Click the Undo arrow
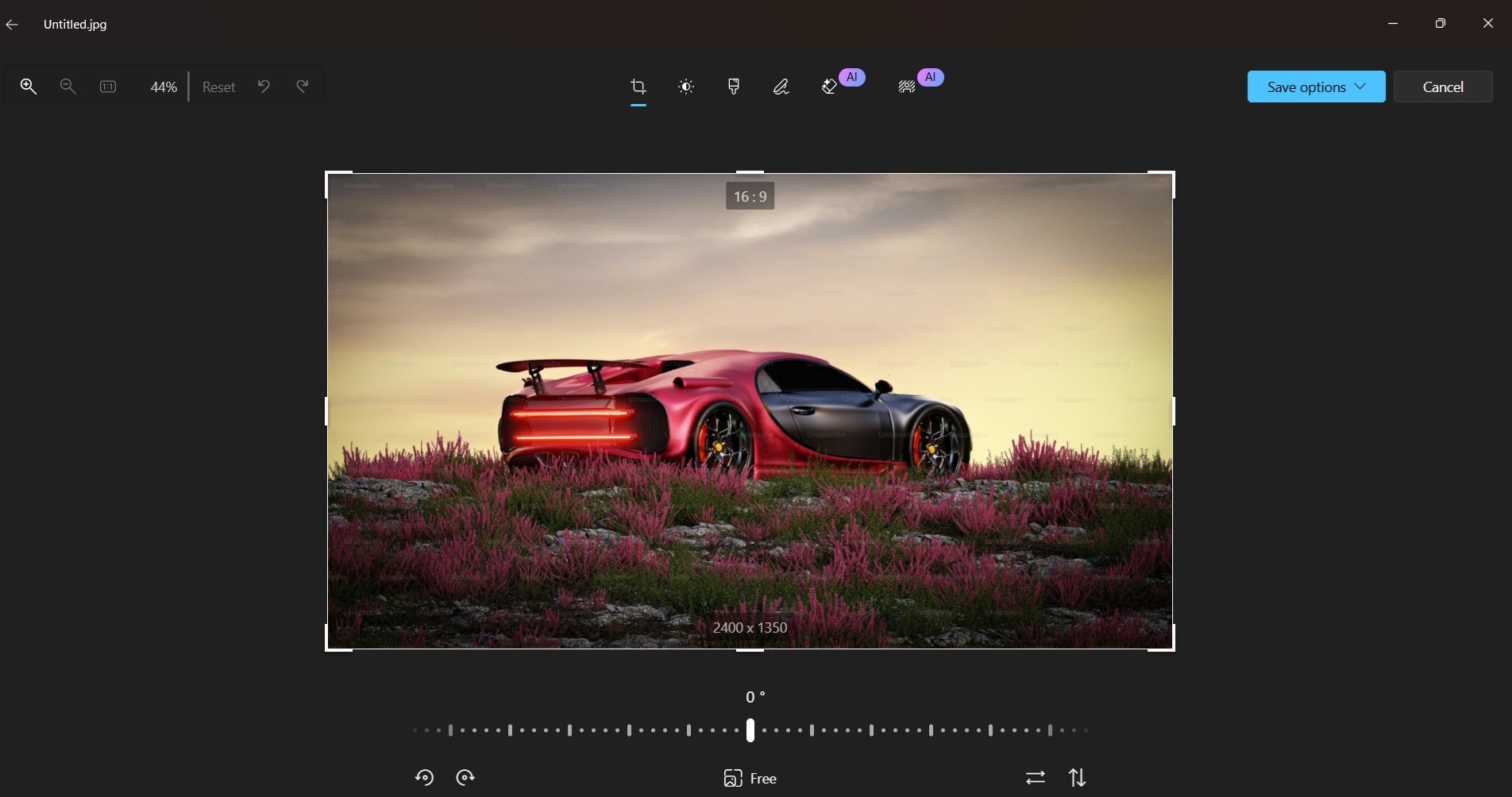This screenshot has width=1512, height=797. (x=263, y=87)
